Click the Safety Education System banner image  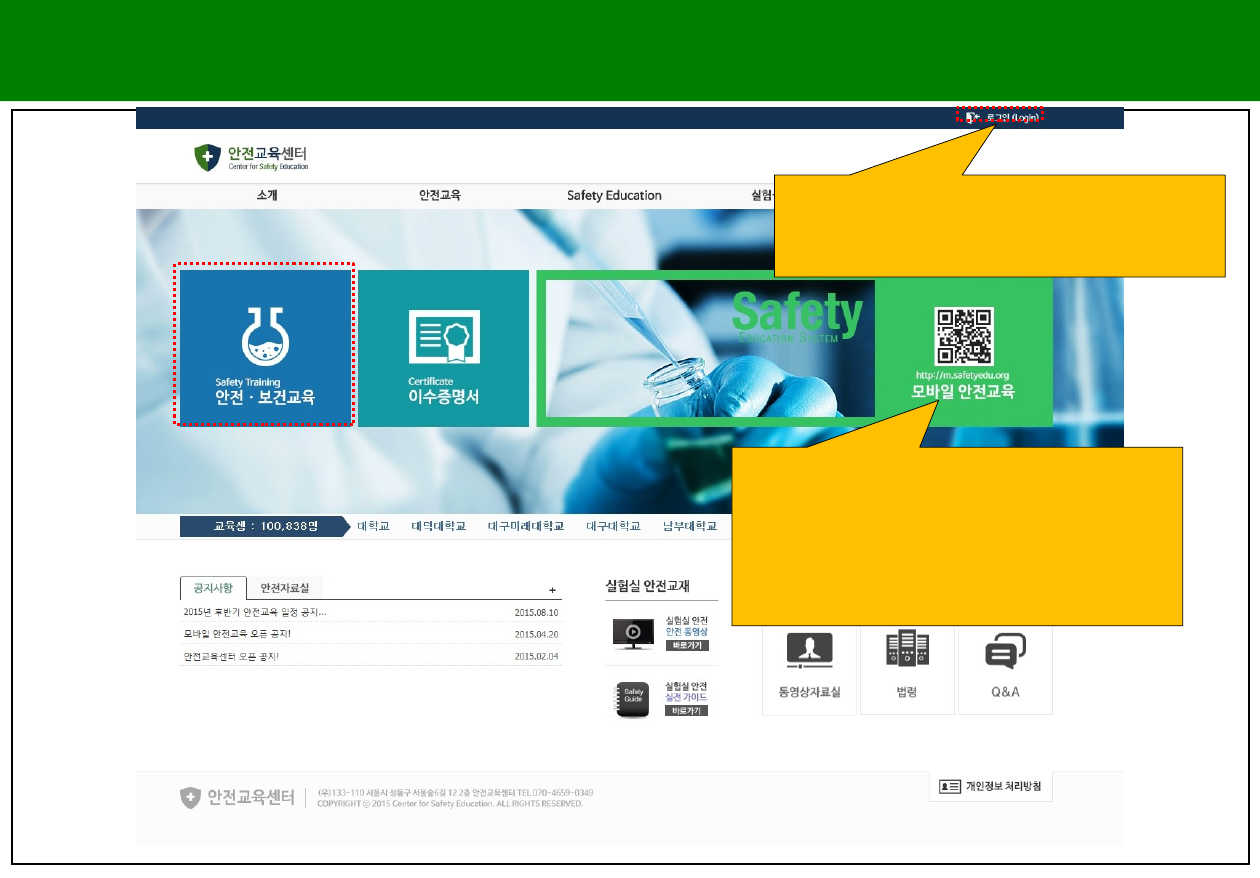[706, 348]
